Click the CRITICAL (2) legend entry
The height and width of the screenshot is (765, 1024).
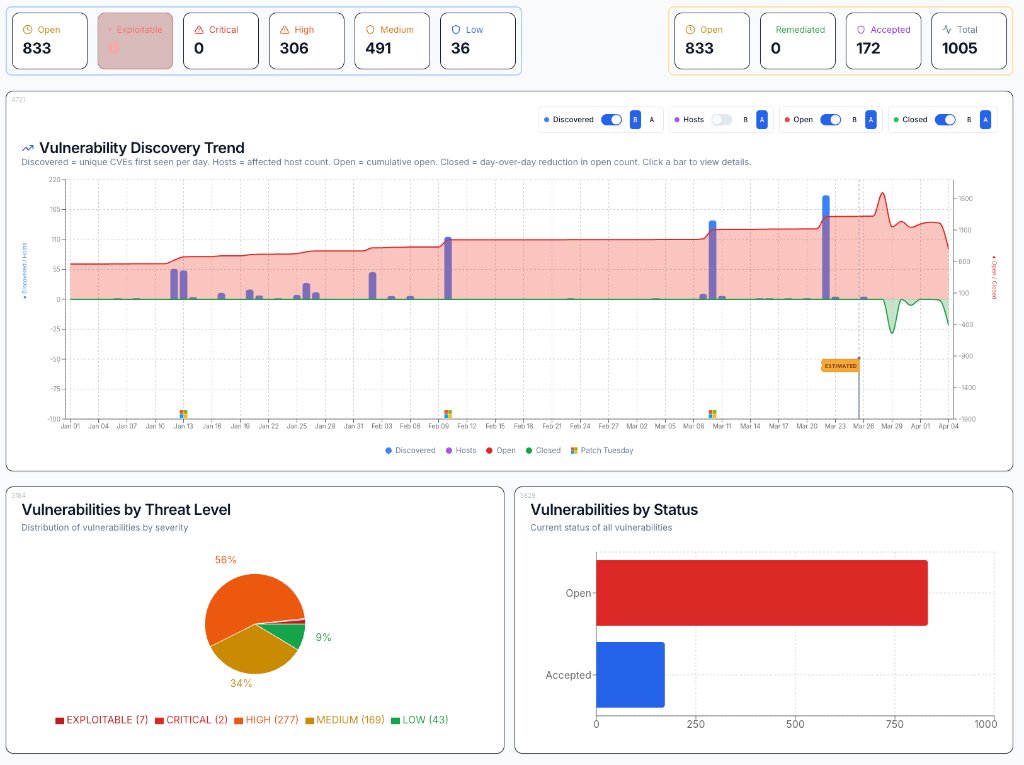(x=191, y=720)
